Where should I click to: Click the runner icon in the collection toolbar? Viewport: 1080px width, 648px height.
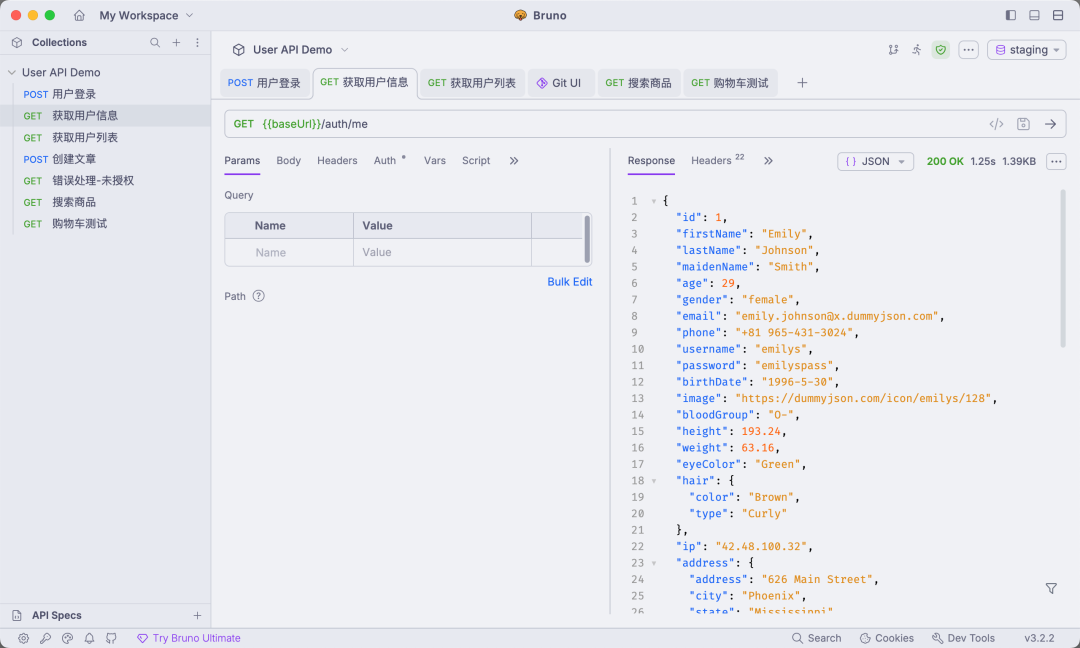point(917,50)
